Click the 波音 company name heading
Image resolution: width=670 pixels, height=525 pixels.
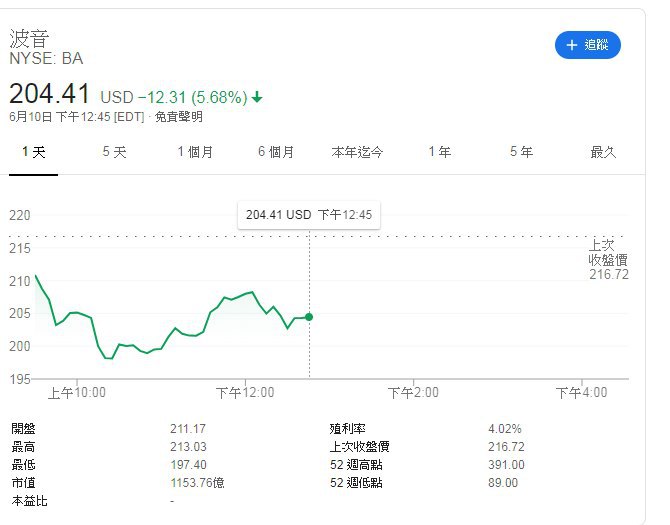(30, 39)
